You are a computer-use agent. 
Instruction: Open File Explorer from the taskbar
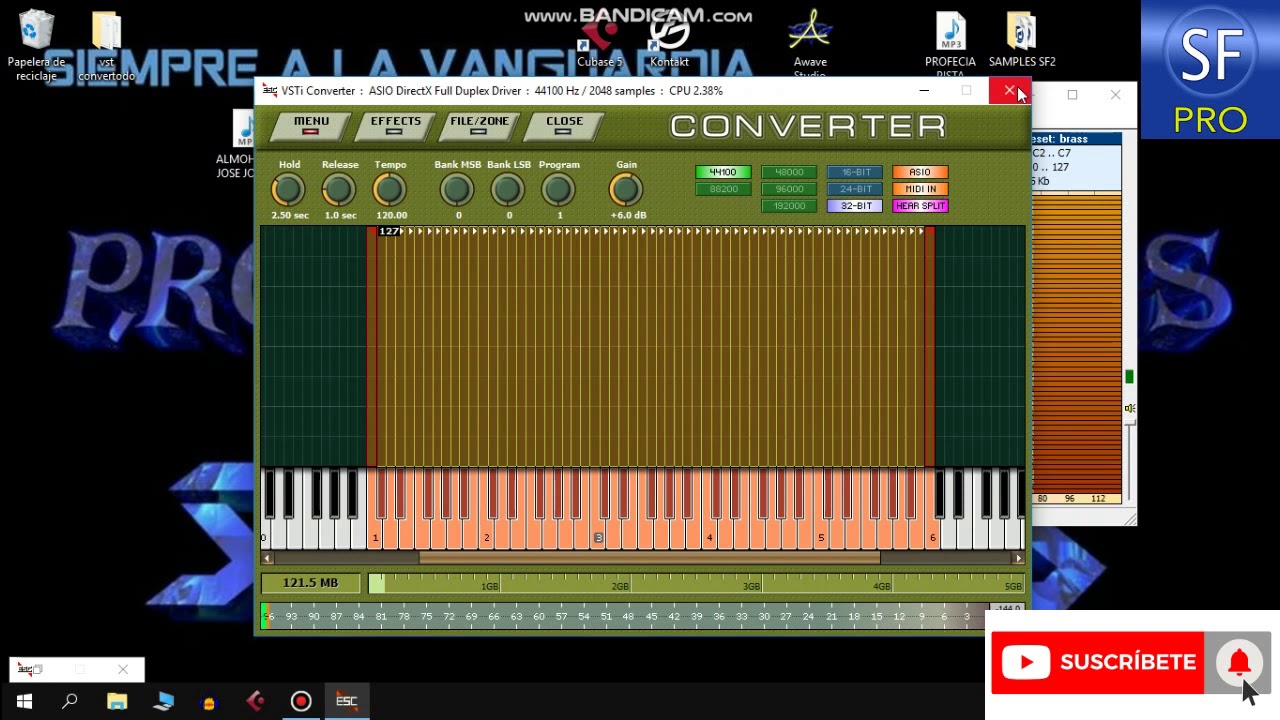(117, 701)
